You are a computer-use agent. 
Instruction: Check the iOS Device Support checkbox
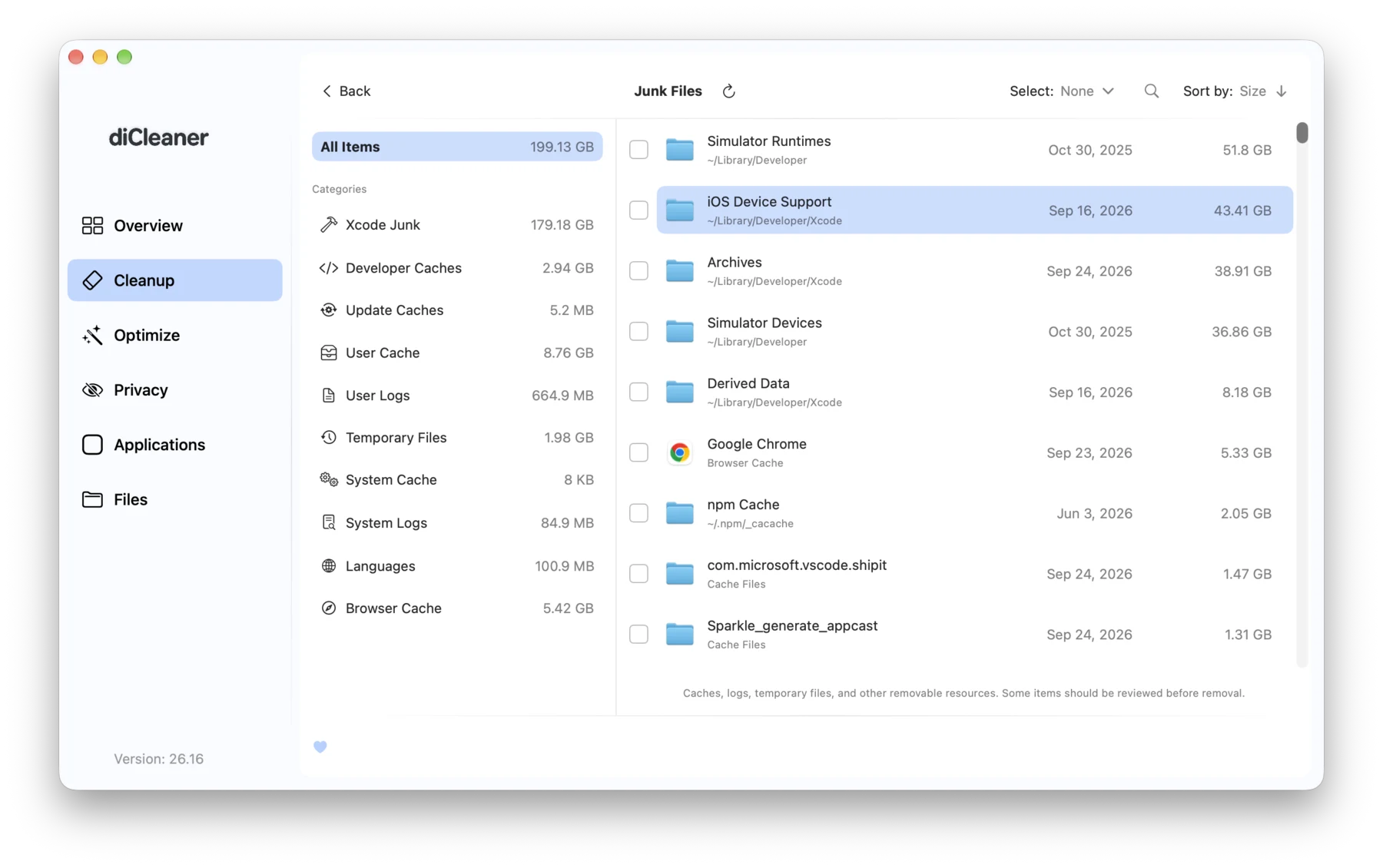pyautogui.click(x=638, y=210)
